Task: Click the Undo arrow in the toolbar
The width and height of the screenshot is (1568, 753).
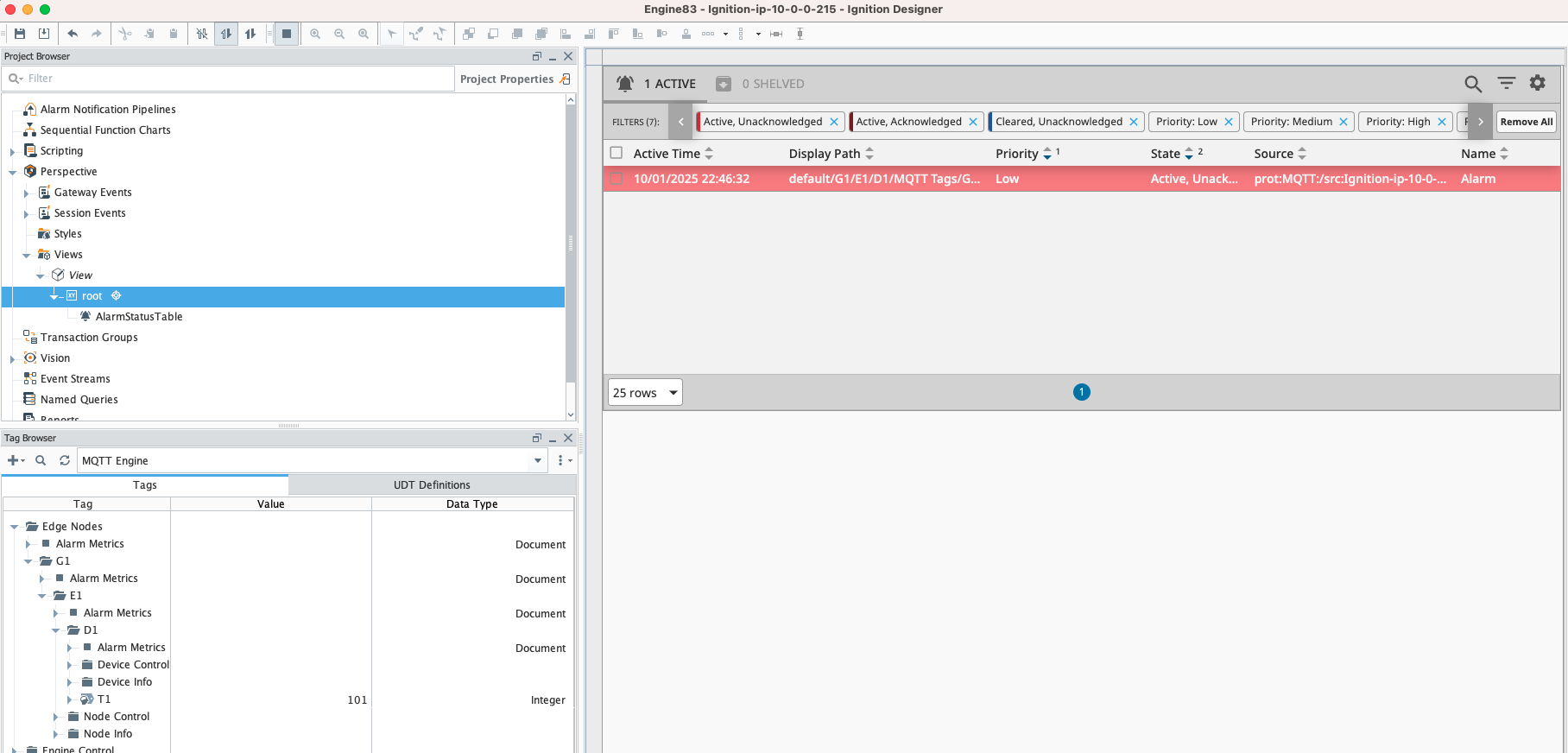Action: (x=73, y=34)
